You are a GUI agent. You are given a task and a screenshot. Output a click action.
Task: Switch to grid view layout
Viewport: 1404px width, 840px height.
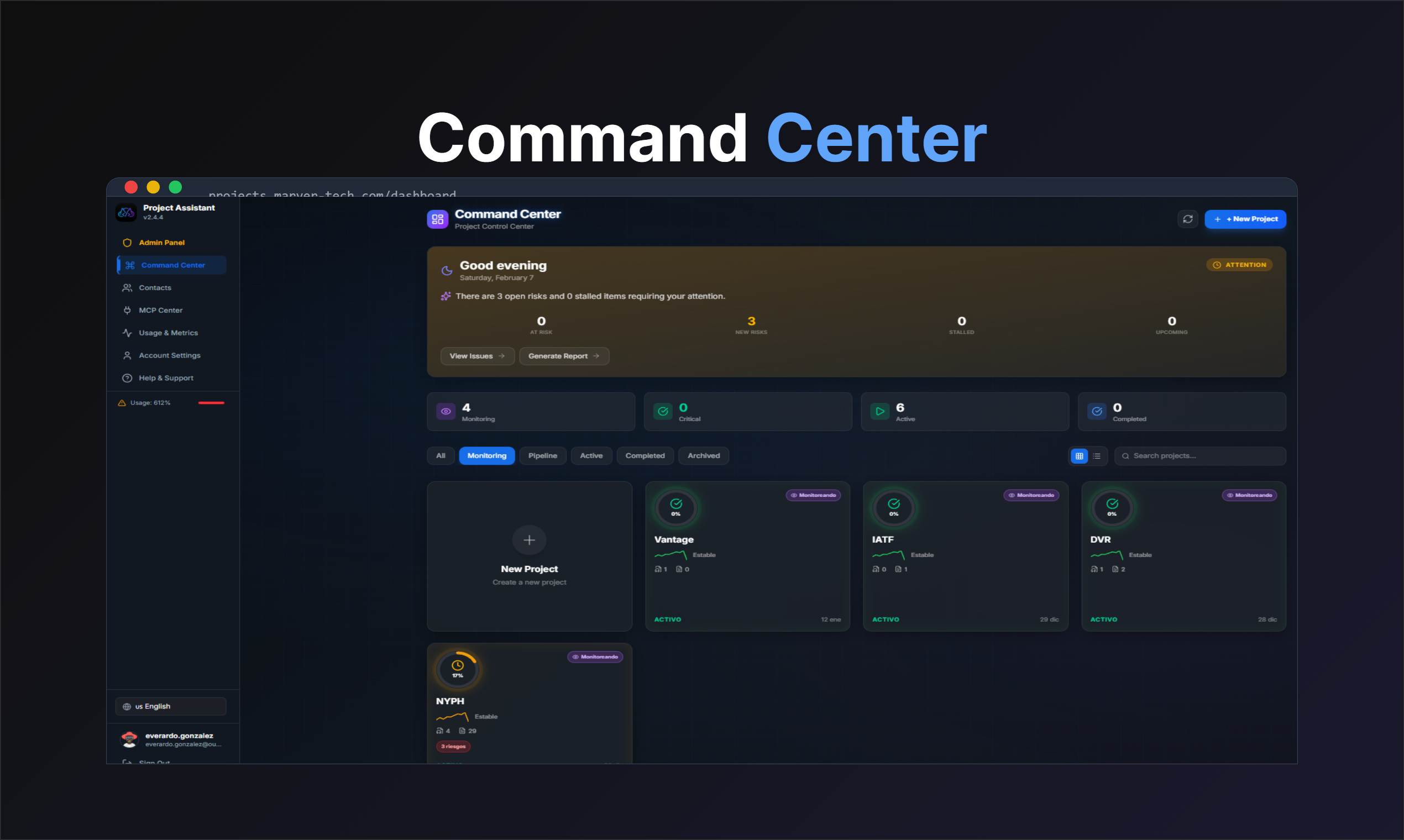[1079, 456]
